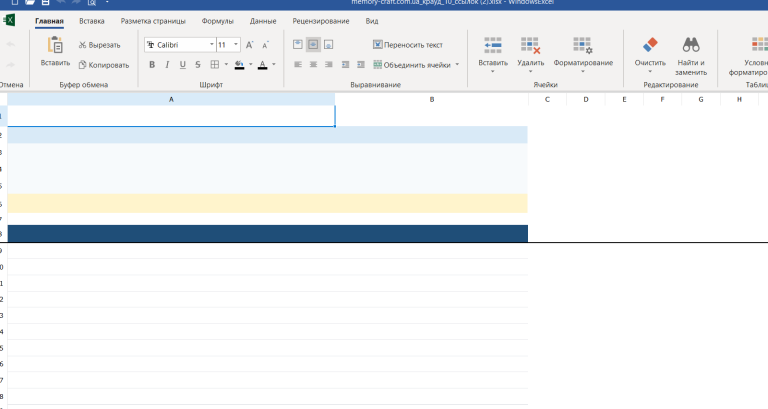This screenshot has height=409, width=768.
Task: Apply cell borders with the borders icon
Action: (x=215, y=65)
